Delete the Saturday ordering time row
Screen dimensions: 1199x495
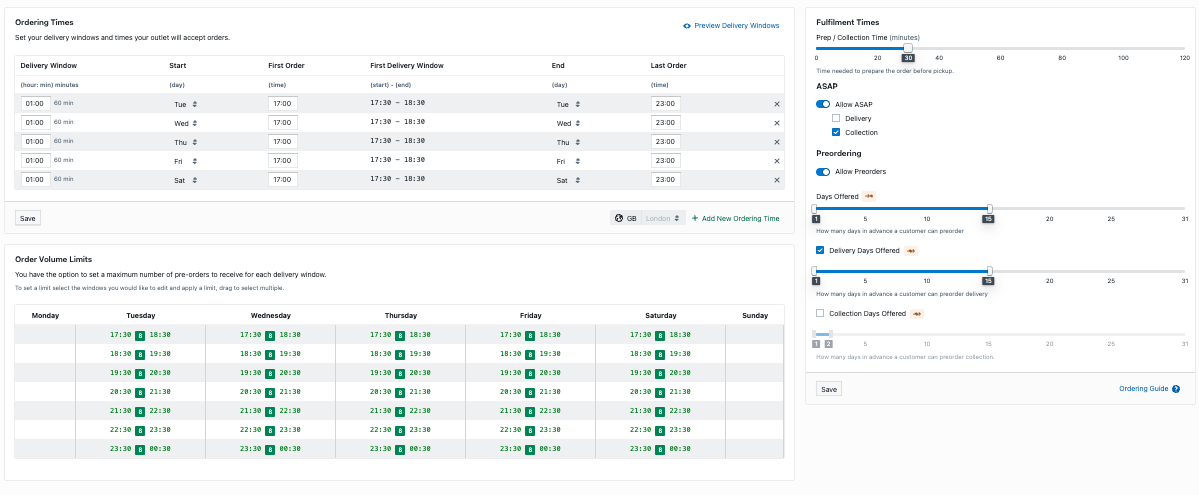tap(777, 180)
